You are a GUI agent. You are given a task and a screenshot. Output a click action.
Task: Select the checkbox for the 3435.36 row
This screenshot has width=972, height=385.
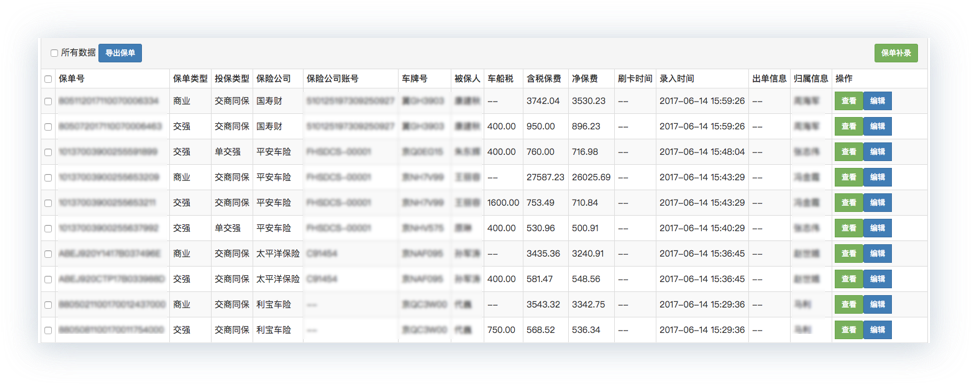click(48, 254)
